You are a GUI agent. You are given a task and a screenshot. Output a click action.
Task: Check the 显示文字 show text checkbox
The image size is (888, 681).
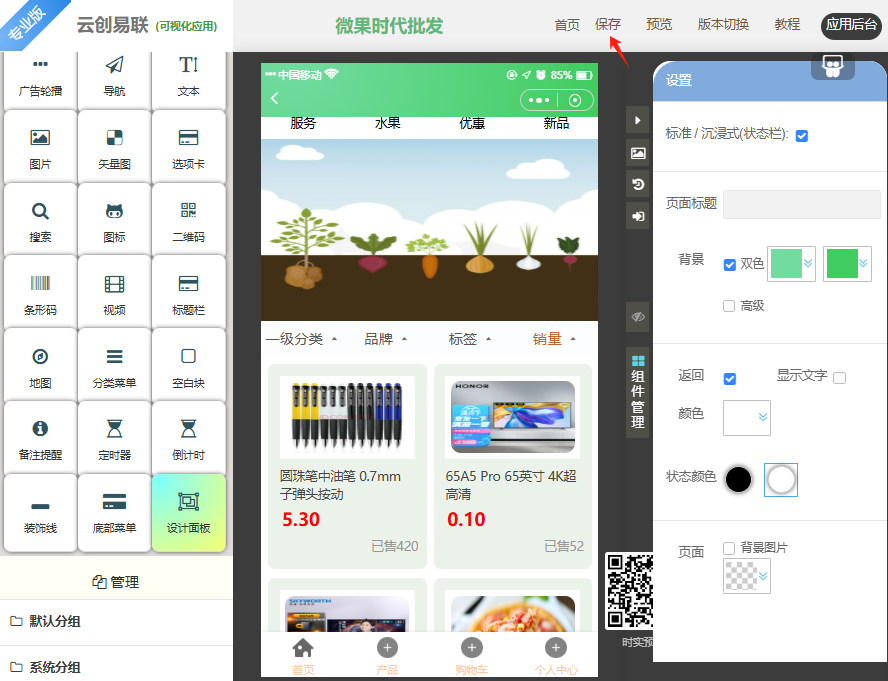(x=839, y=377)
